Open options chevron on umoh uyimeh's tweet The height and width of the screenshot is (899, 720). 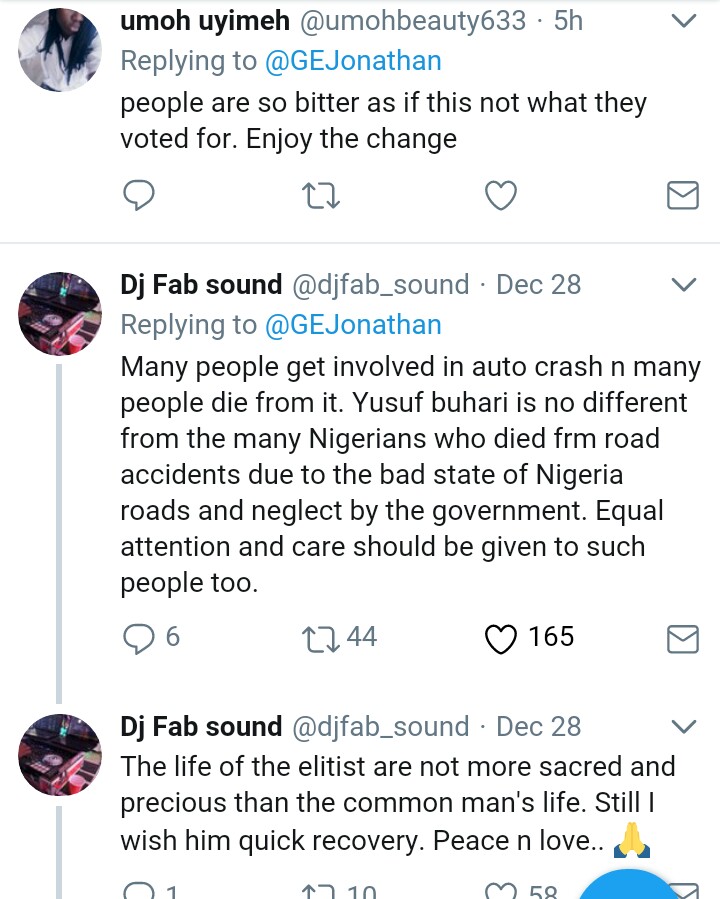tap(683, 21)
